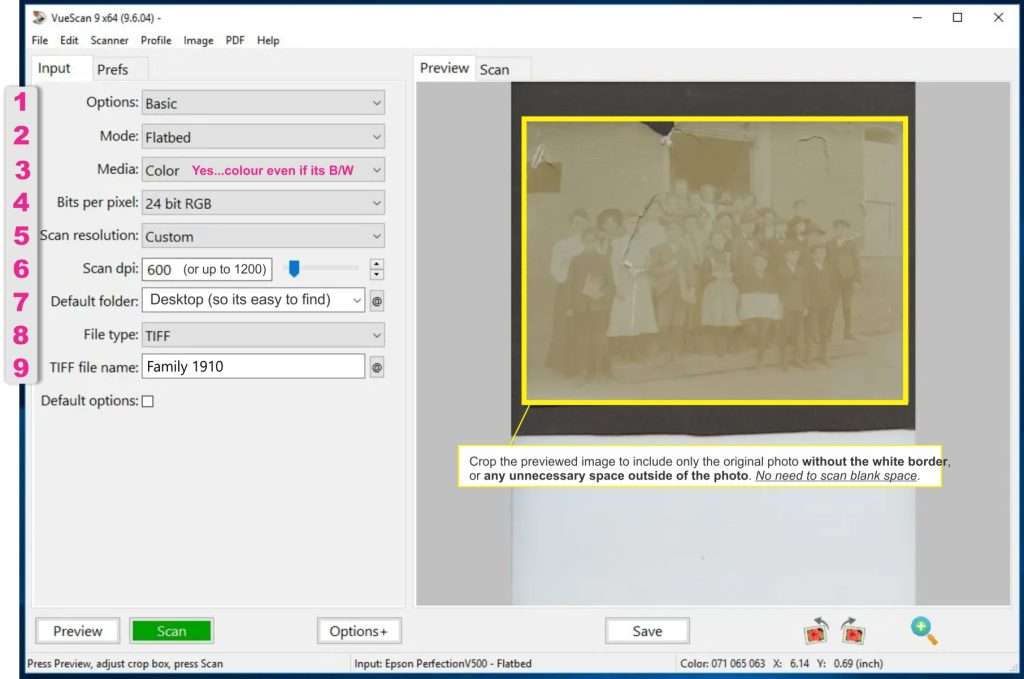Click the previewed family photo in crop box
The image size is (1024, 679).
pos(714,261)
